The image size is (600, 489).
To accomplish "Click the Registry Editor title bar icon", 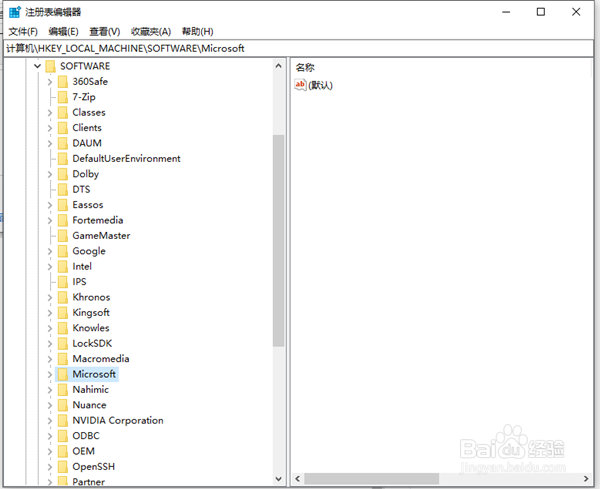I will (15, 12).
